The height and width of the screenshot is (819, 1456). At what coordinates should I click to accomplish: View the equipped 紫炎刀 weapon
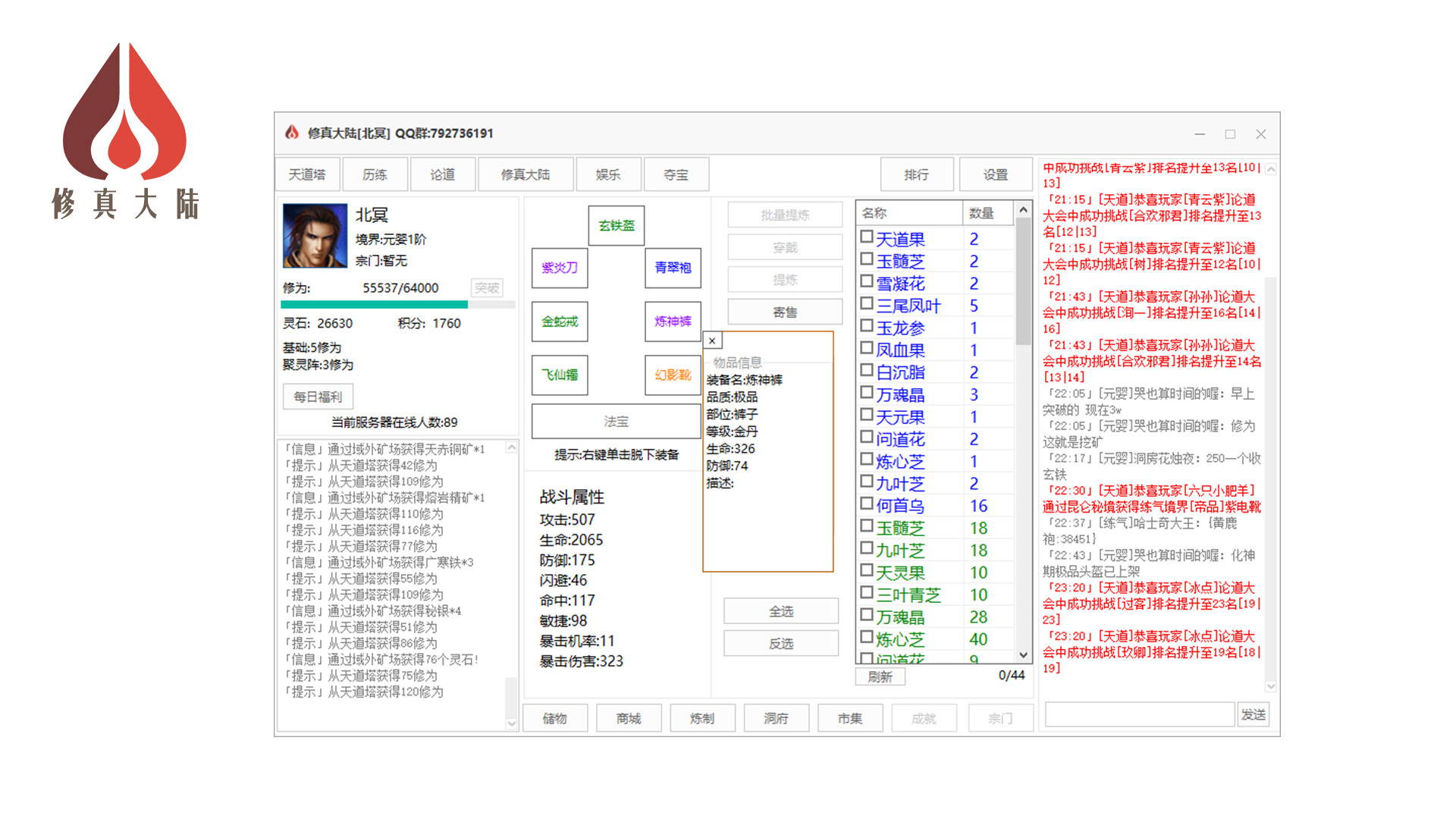559,268
